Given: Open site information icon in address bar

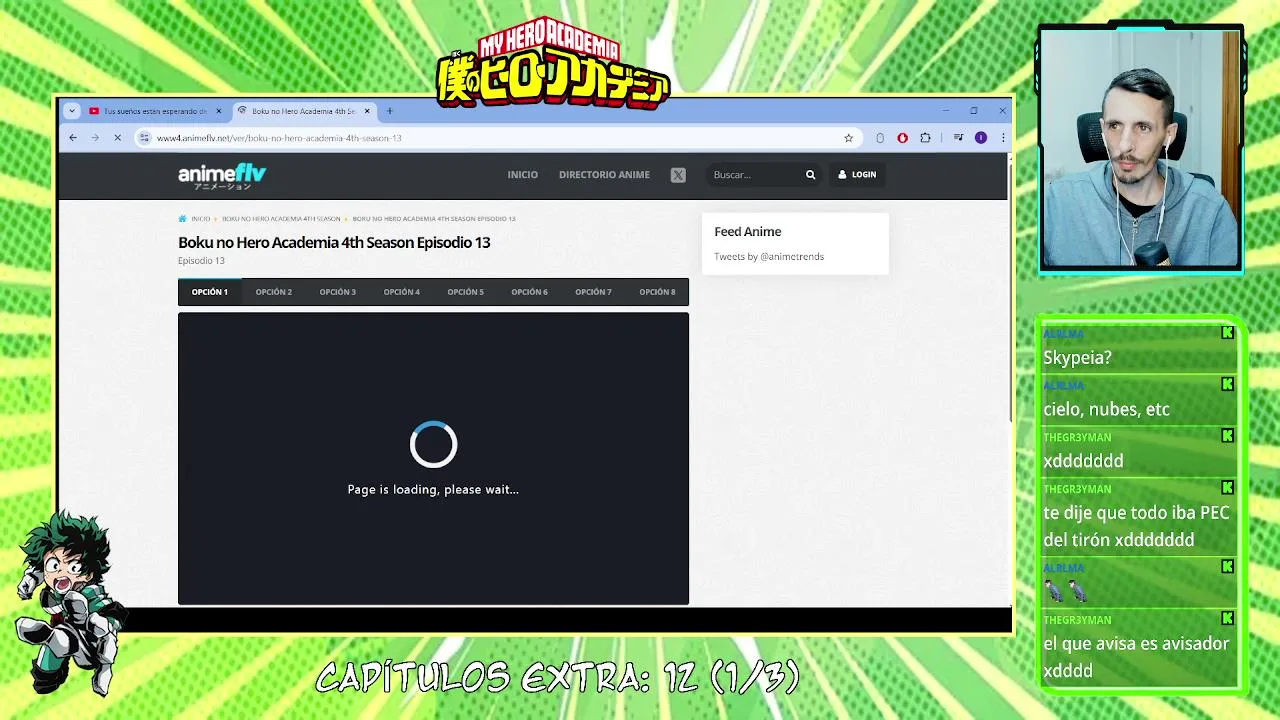Looking at the screenshot, I should point(144,138).
